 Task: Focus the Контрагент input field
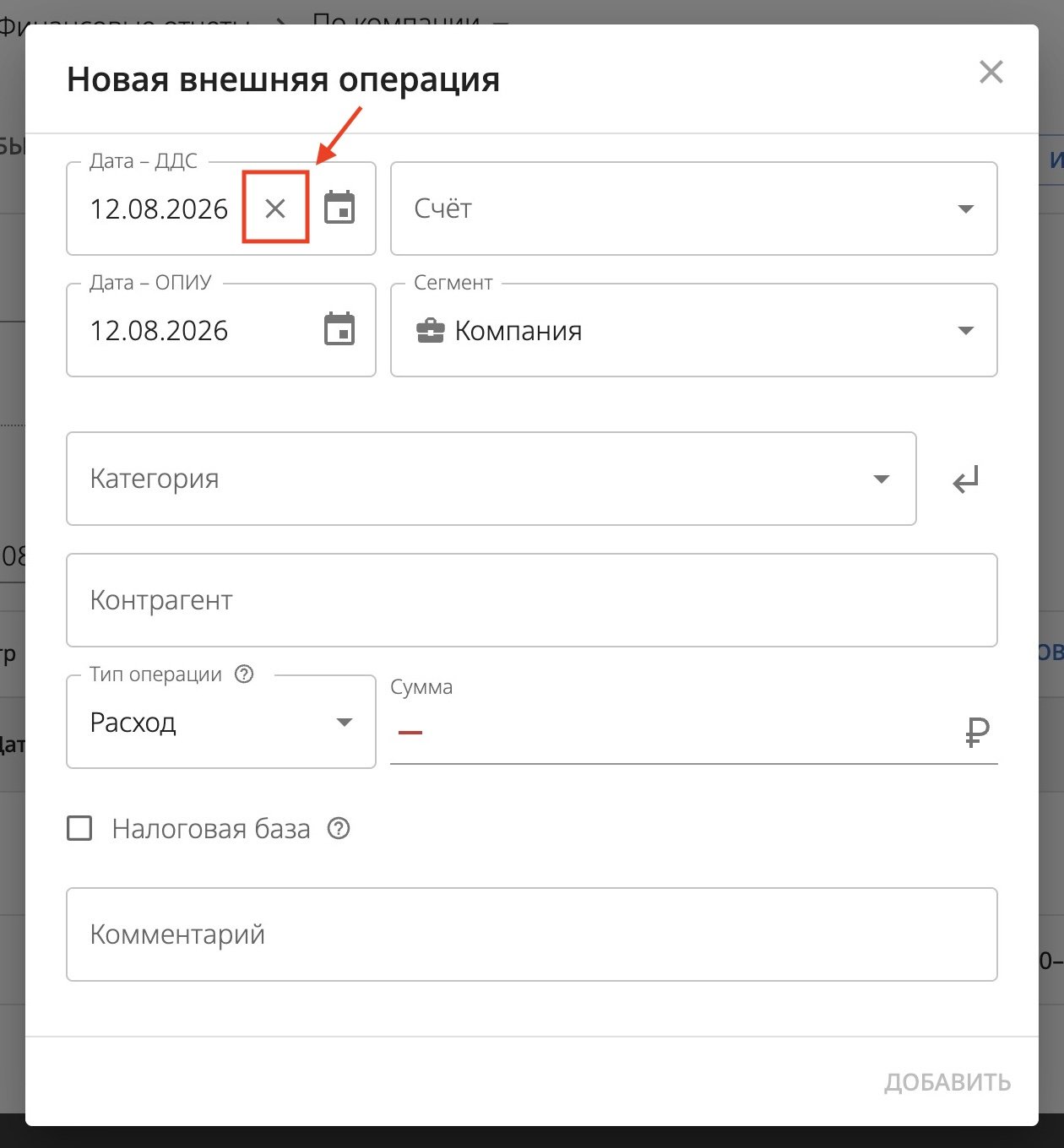click(532, 600)
